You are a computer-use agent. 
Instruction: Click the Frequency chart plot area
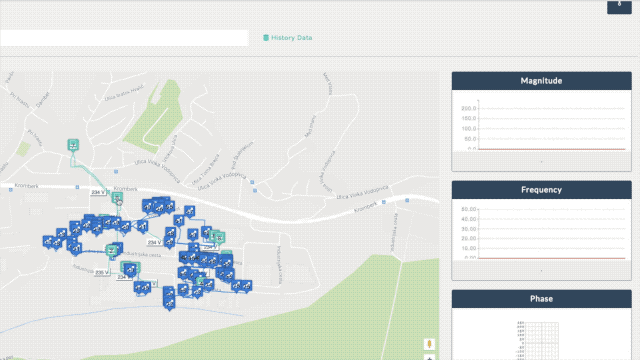point(551,234)
